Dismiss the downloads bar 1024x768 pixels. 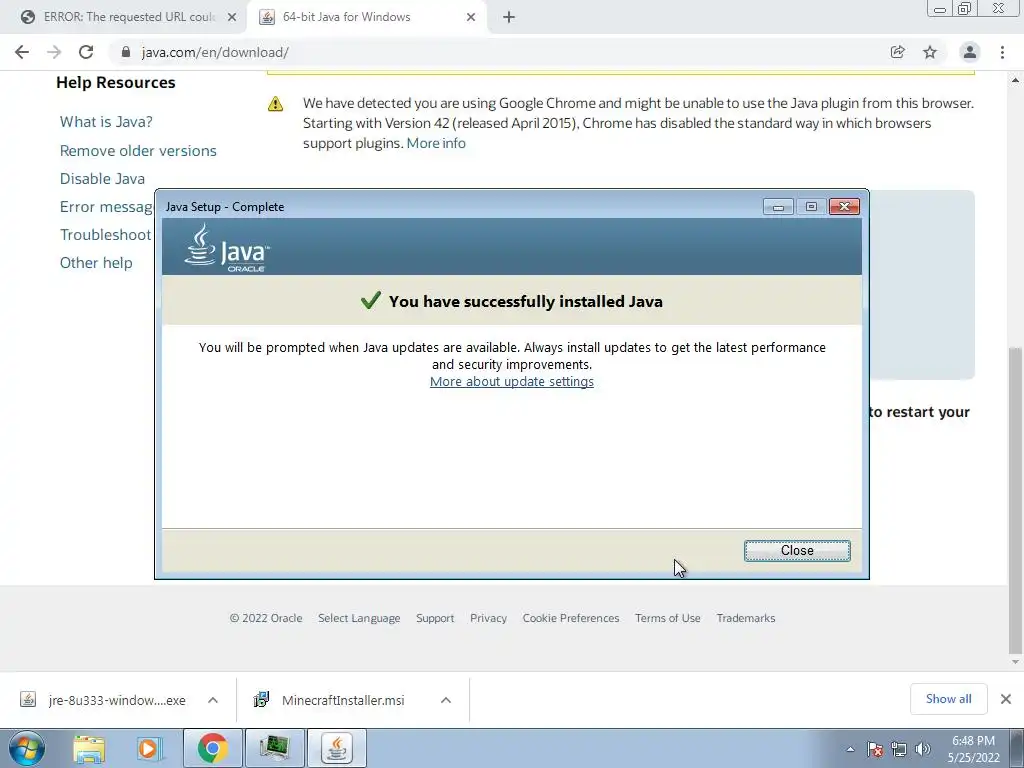tap(1006, 699)
